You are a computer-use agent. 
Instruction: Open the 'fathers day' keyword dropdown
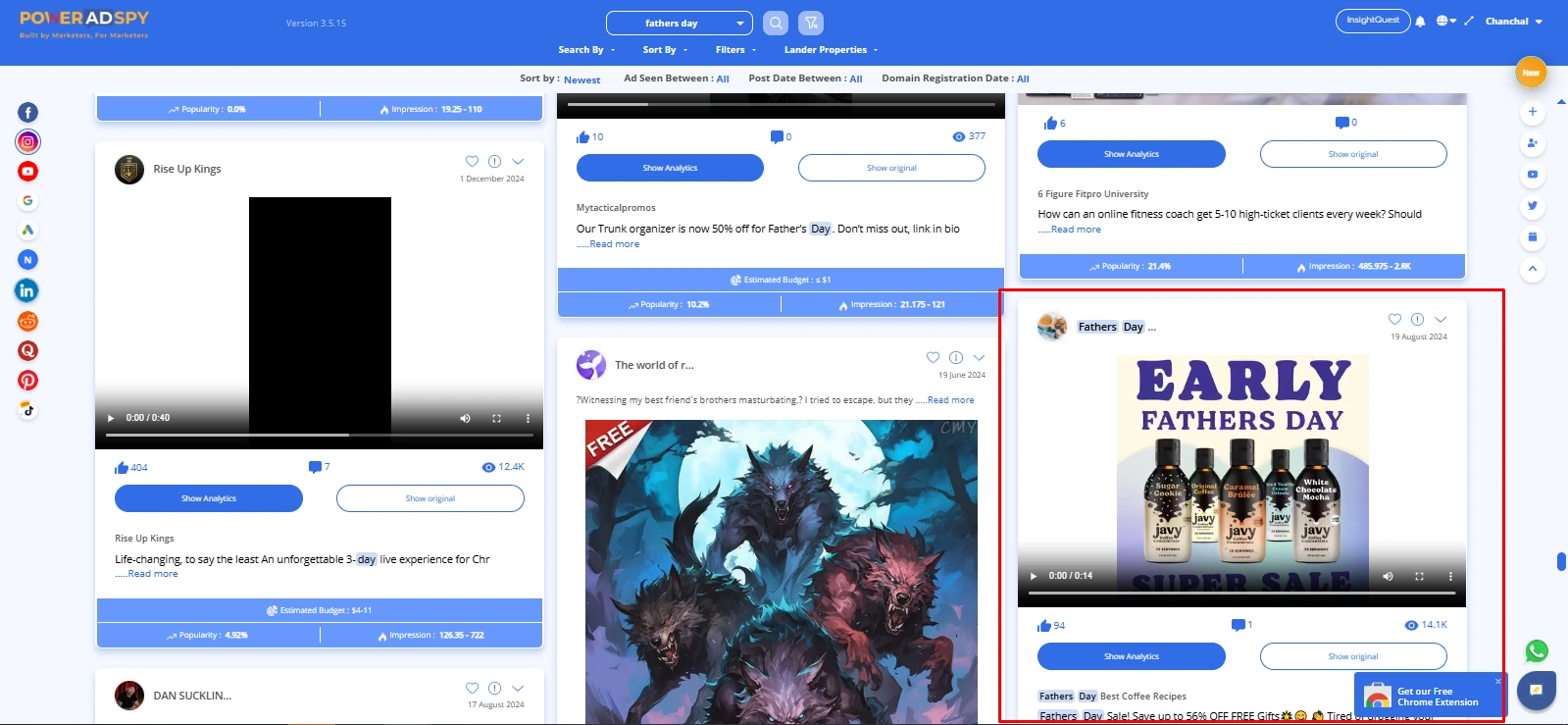(680, 23)
